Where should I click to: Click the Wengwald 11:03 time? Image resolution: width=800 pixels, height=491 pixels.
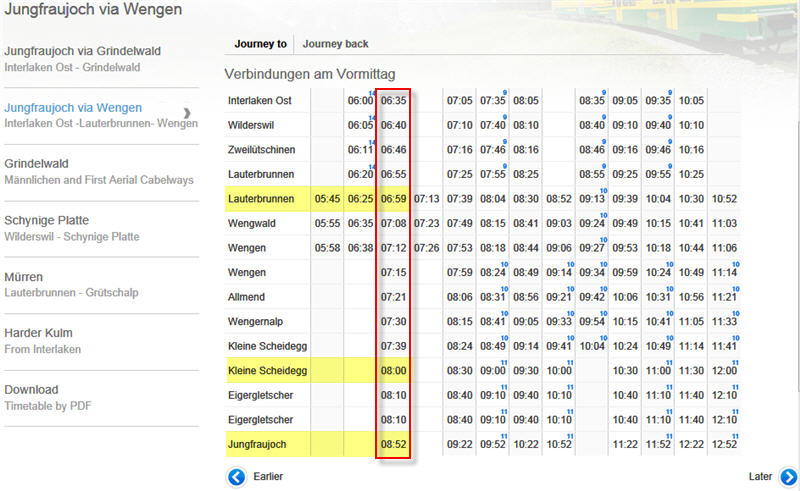coord(724,223)
